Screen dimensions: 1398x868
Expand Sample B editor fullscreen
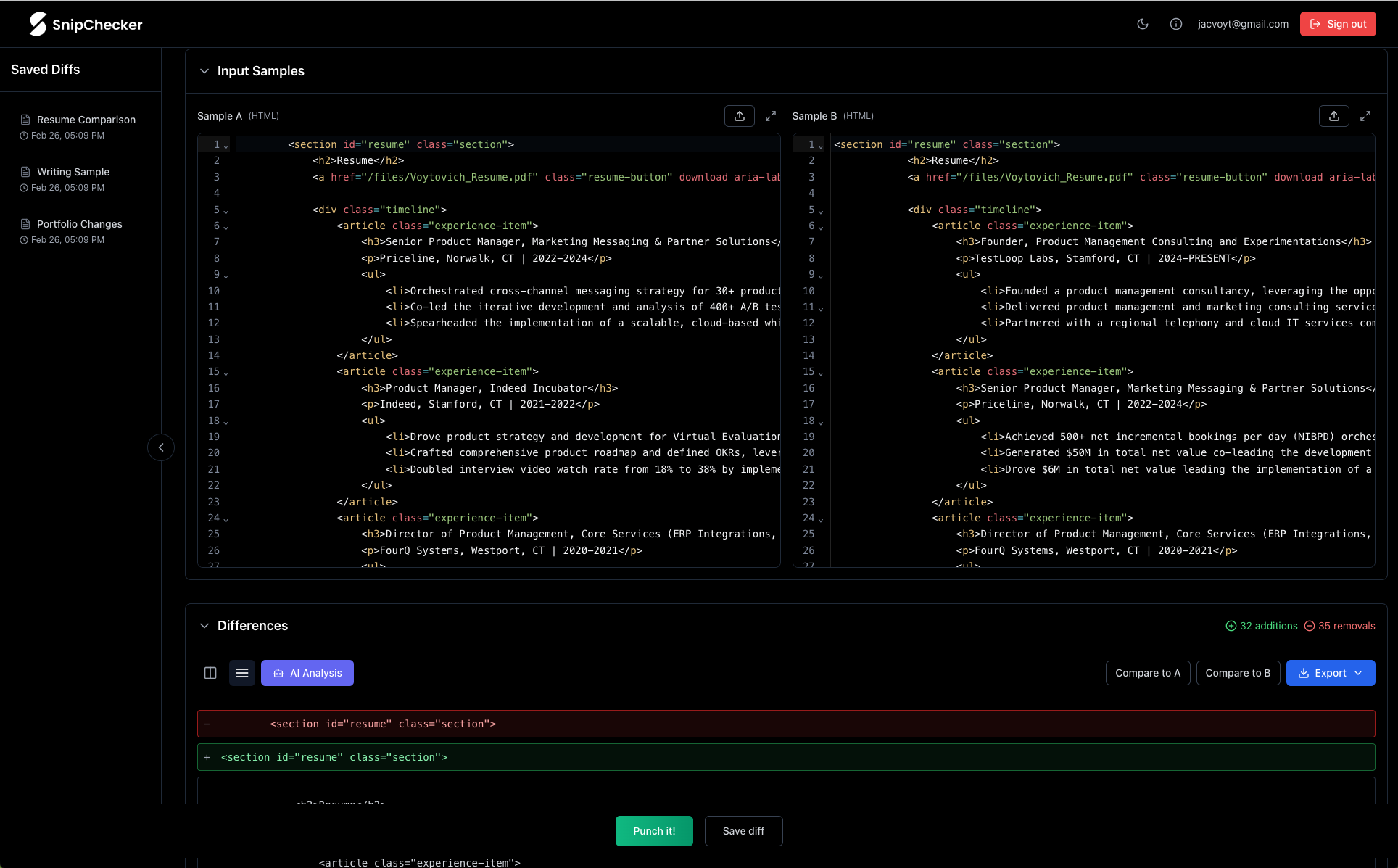point(1365,116)
